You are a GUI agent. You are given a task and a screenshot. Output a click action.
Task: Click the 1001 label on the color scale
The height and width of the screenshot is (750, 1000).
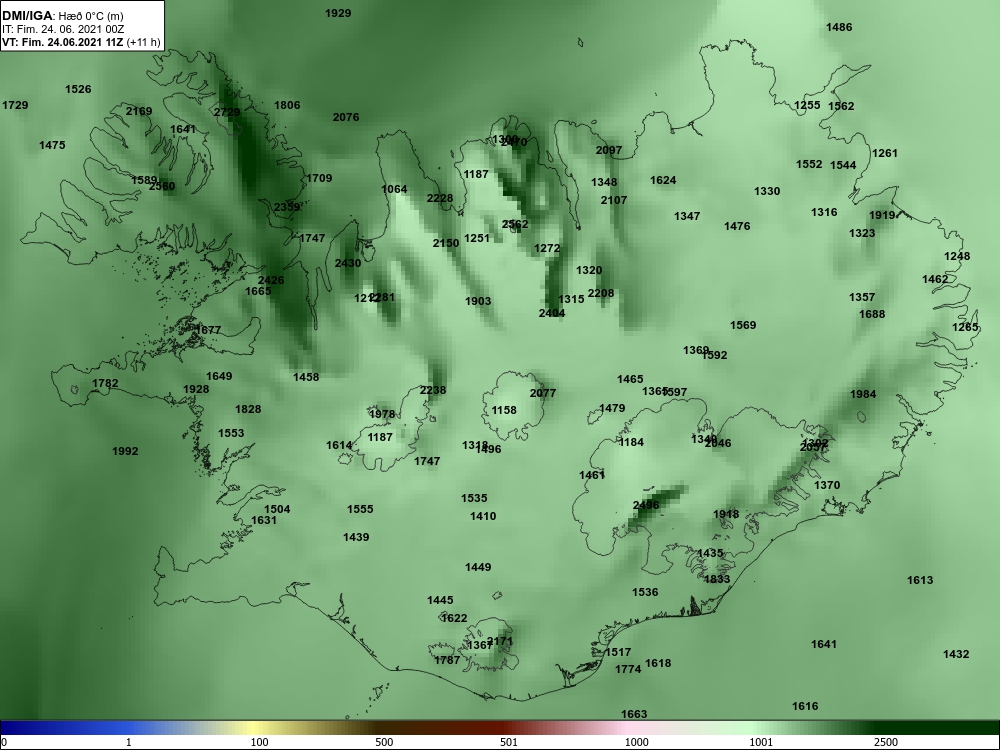[x=760, y=742]
